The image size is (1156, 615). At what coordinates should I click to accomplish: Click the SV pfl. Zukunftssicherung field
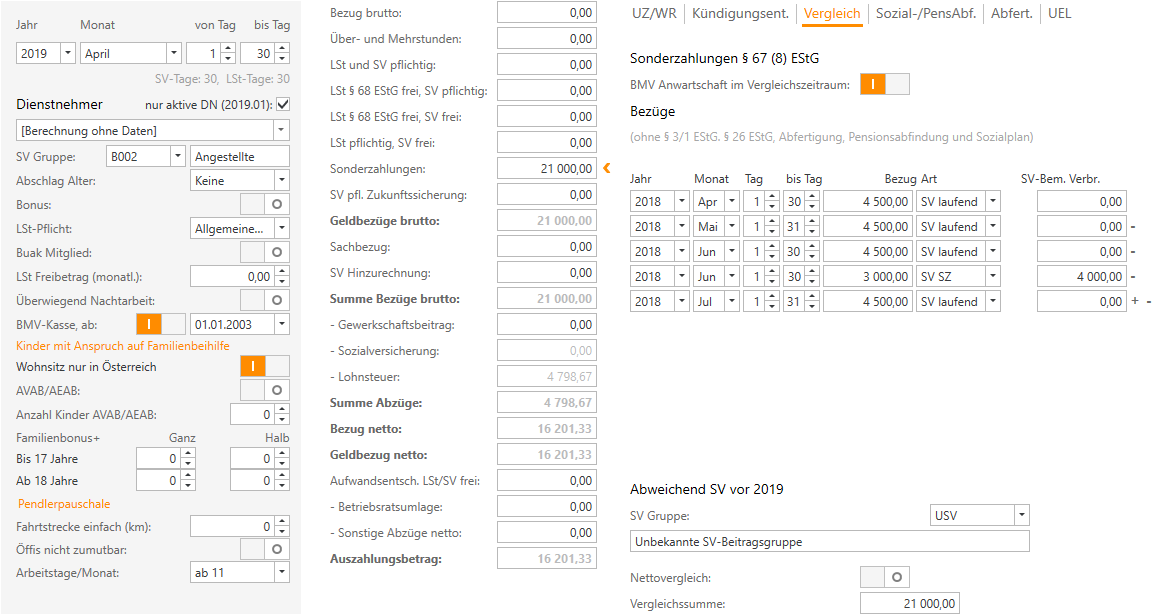(x=546, y=195)
